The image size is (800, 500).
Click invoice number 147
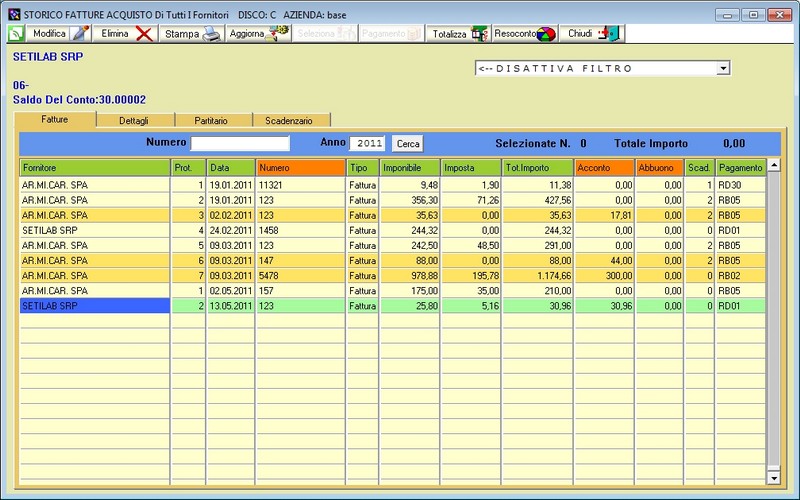click(301, 261)
